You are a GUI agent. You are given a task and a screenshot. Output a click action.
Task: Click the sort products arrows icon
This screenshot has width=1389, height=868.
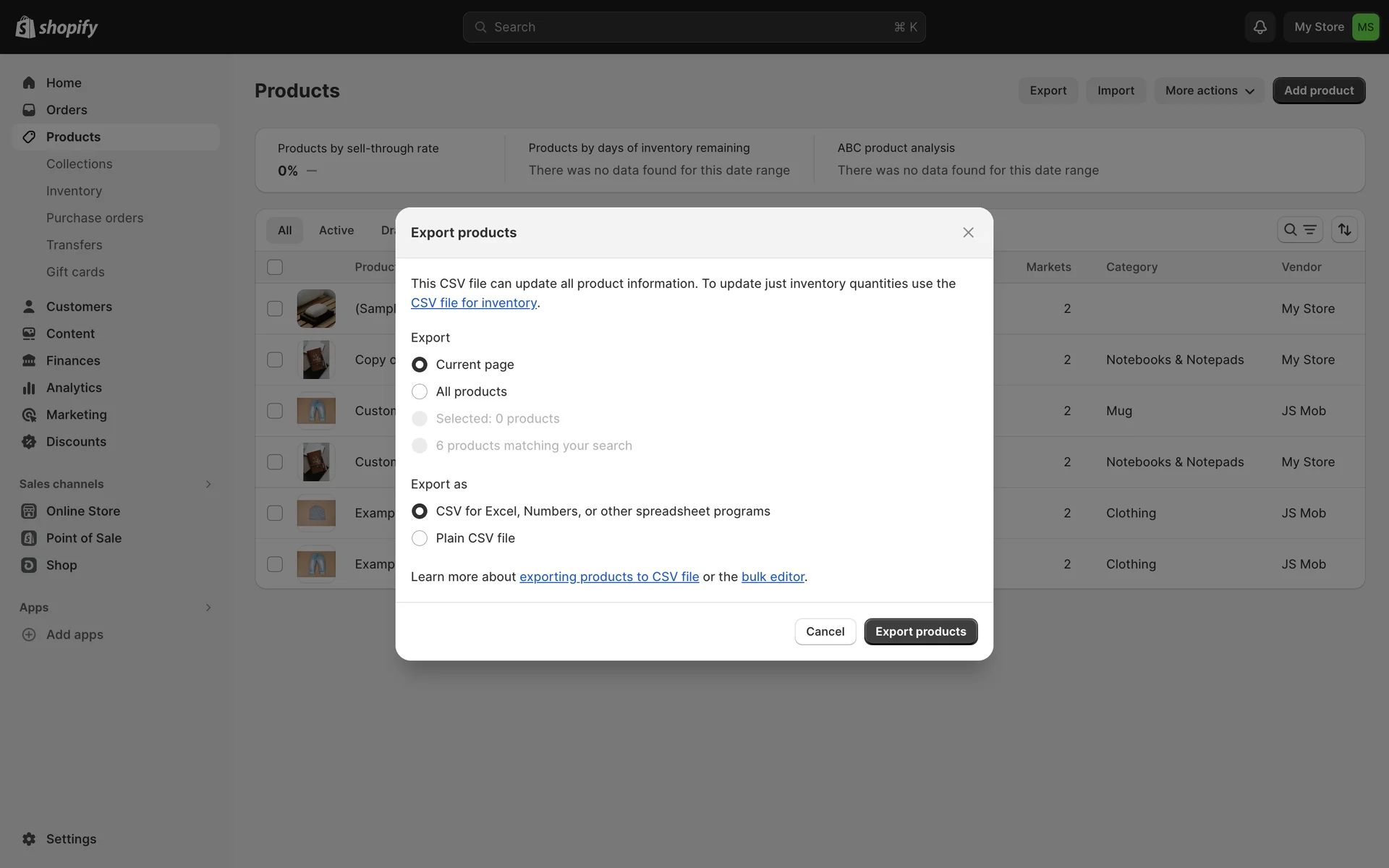(x=1344, y=230)
